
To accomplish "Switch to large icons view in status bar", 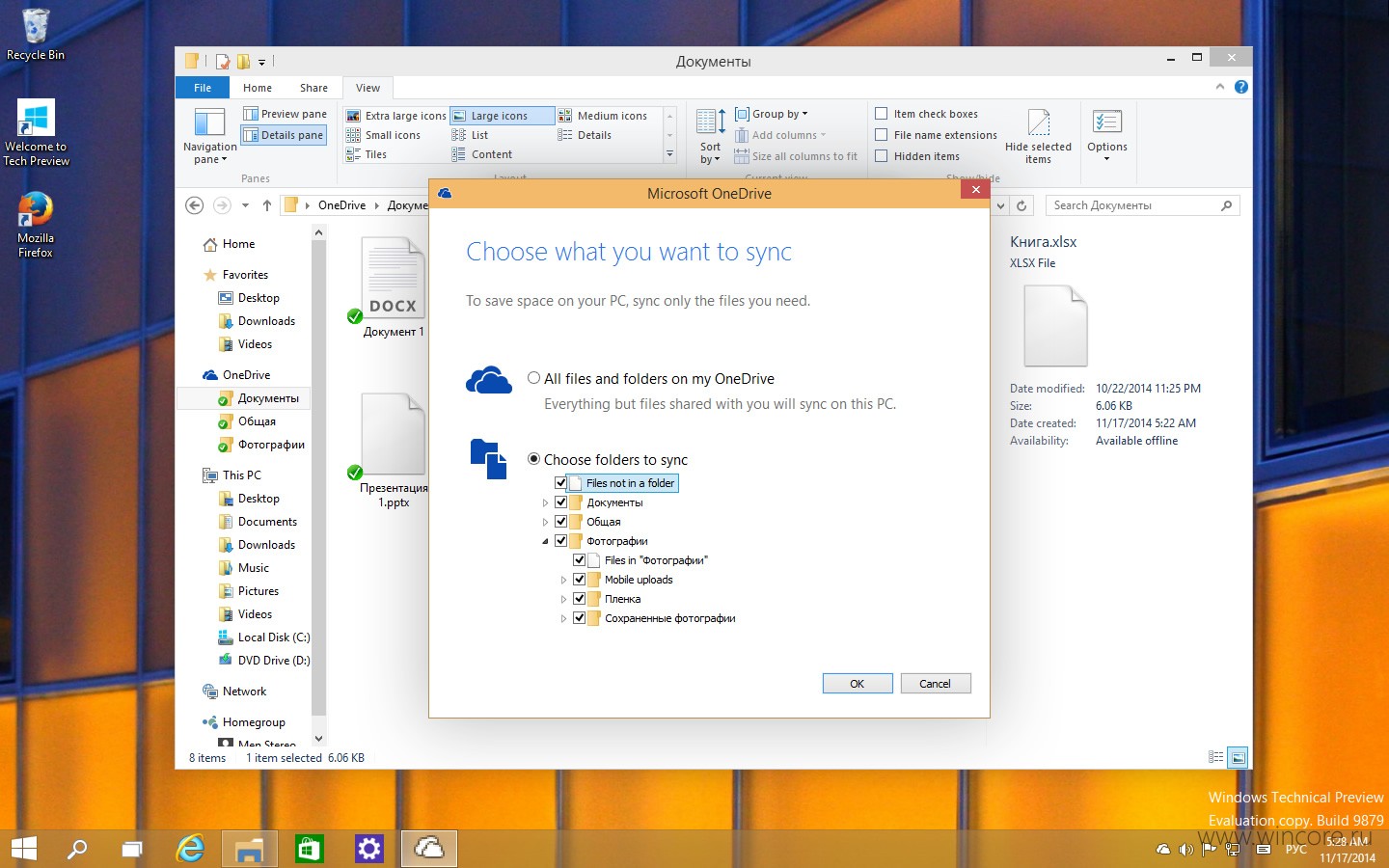I will pyautogui.click(x=1238, y=758).
